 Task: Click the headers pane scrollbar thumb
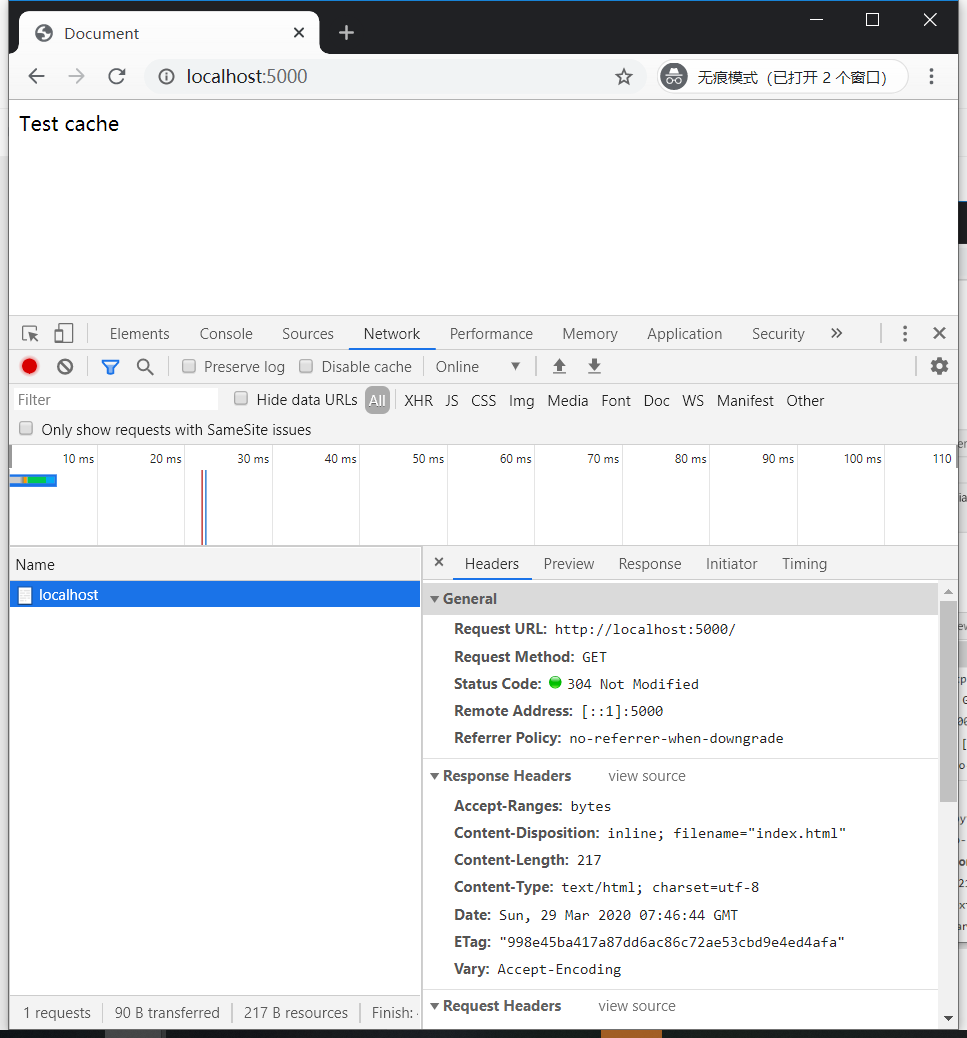(x=948, y=702)
